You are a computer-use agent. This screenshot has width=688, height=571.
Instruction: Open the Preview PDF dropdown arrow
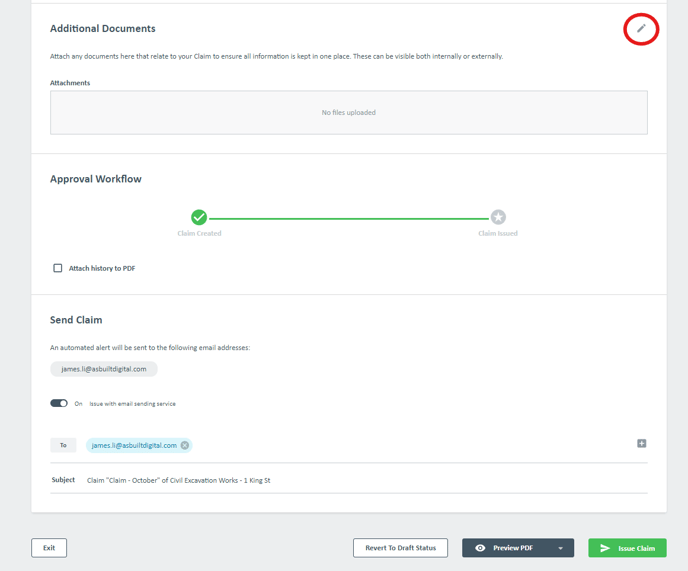tap(560, 548)
